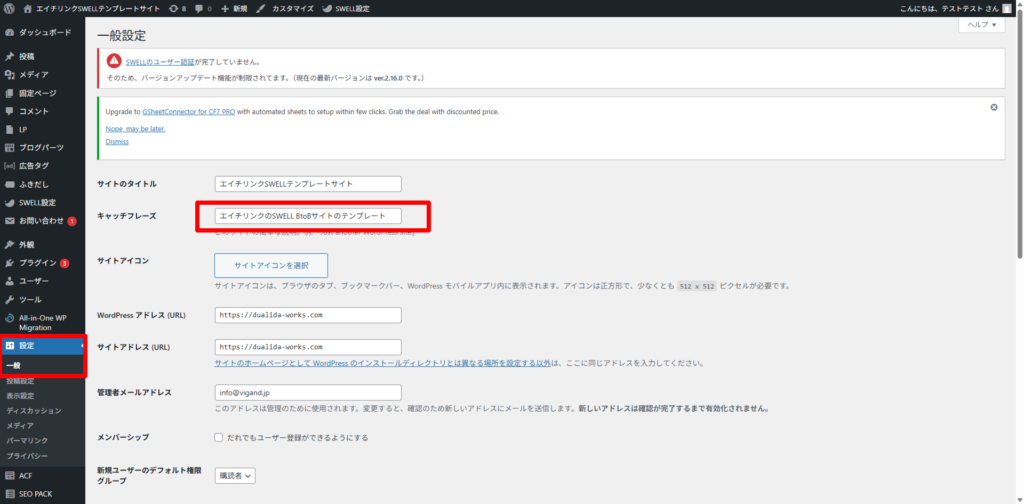Dismiss the GSheetConnector notice with X icon

(993, 107)
